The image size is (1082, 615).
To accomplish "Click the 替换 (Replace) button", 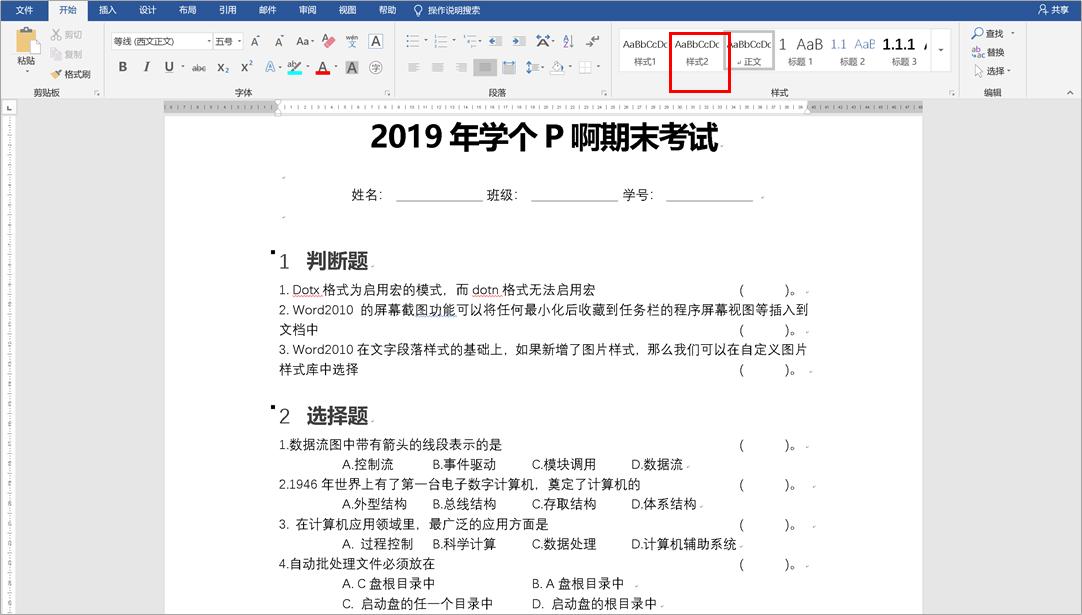I will [986, 51].
